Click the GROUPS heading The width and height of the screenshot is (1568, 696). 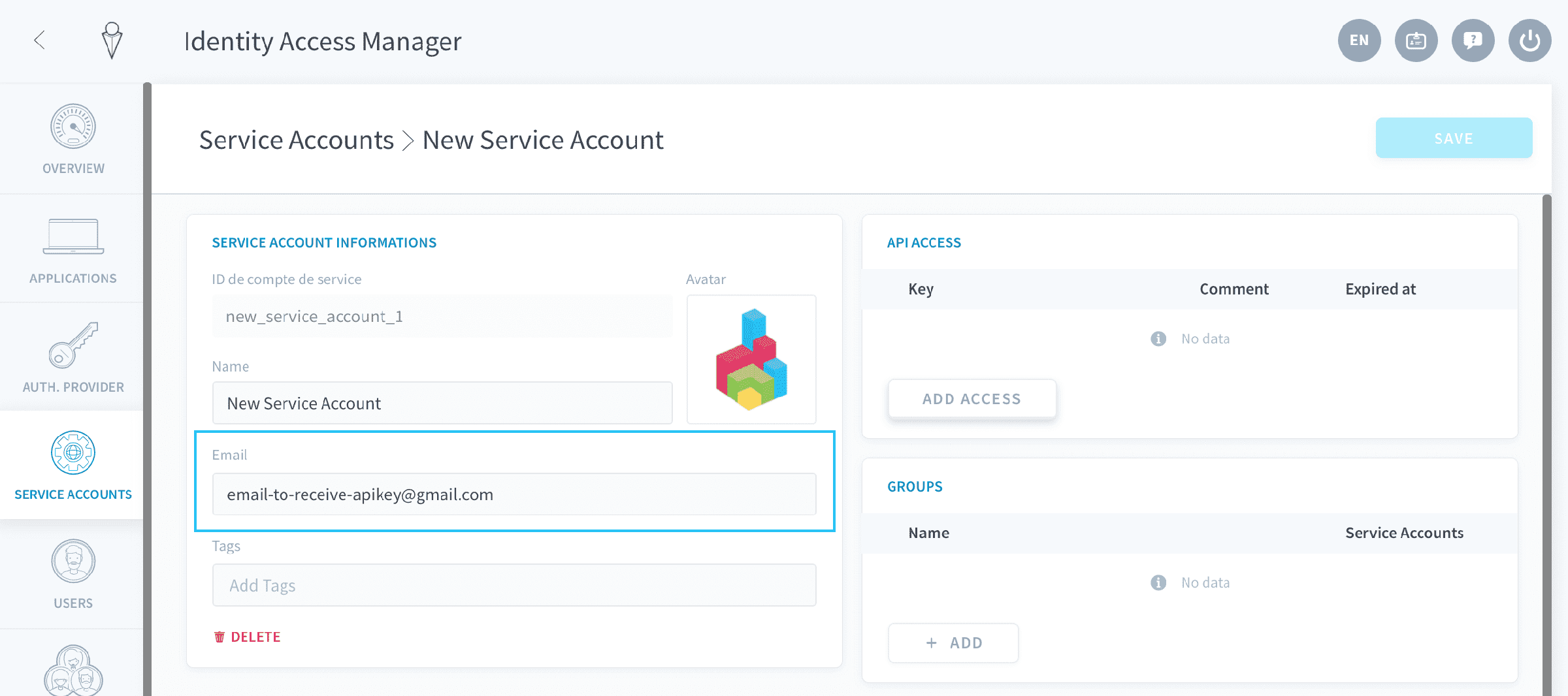pyautogui.click(x=915, y=486)
